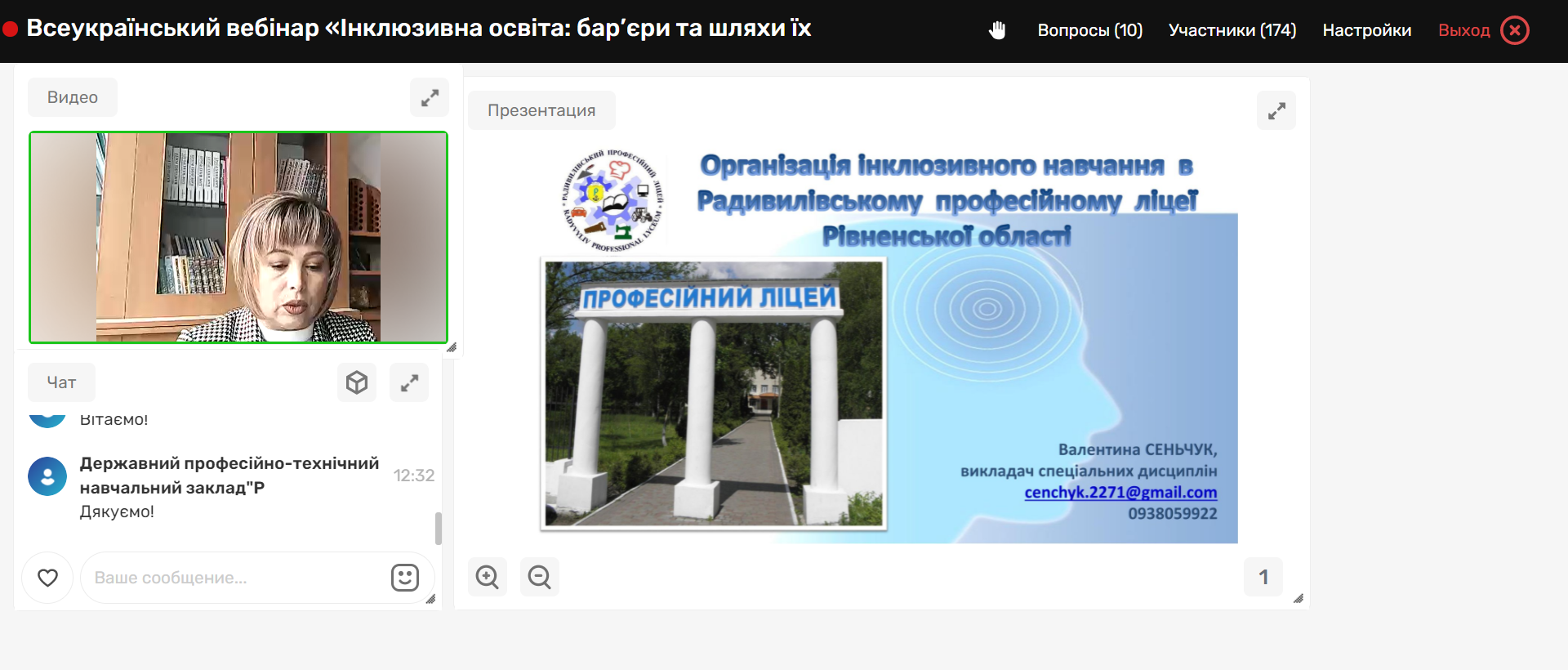Click the raise hand icon
1568x670 pixels.
coord(997,30)
